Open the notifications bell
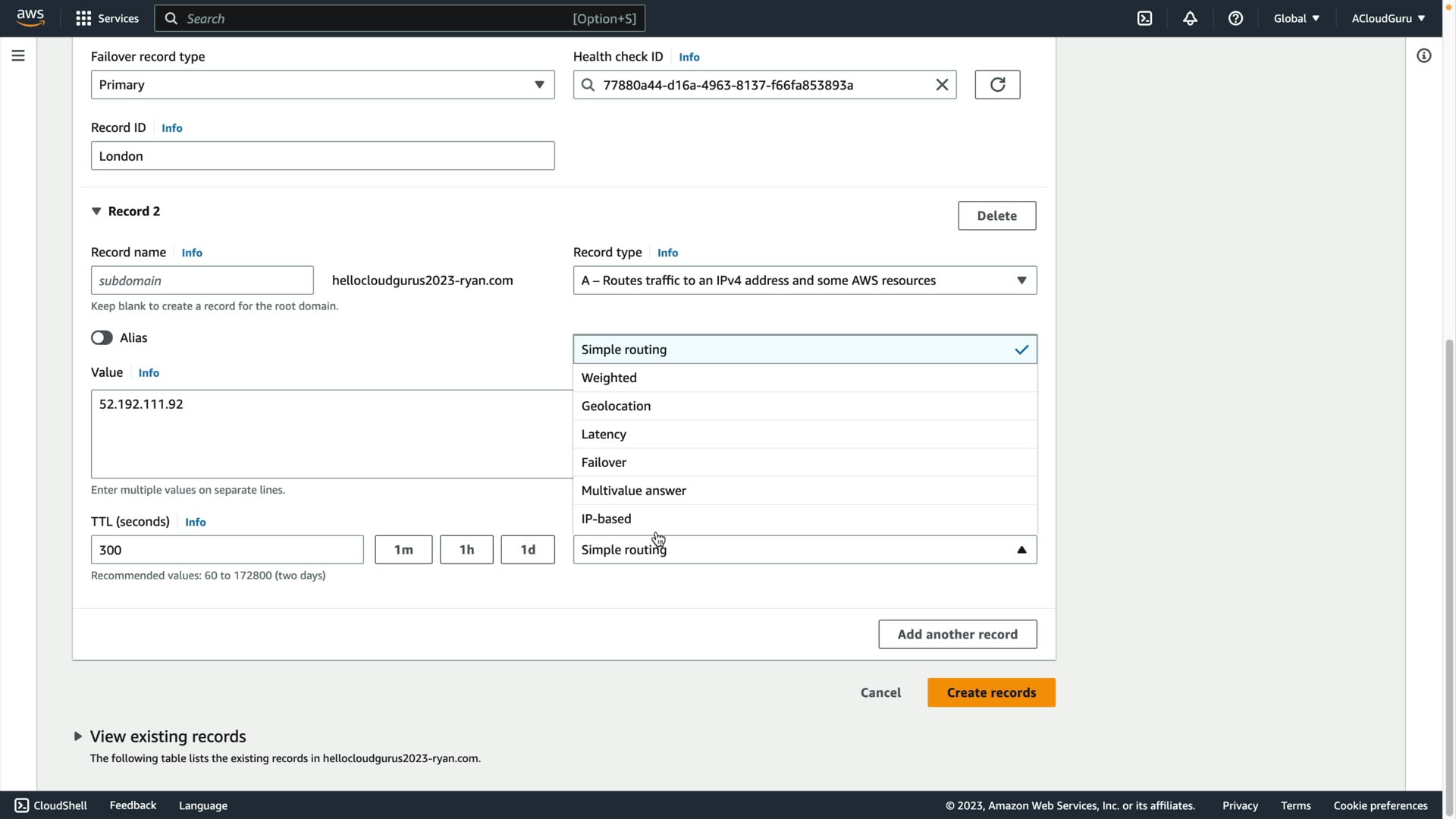 [1190, 18]
